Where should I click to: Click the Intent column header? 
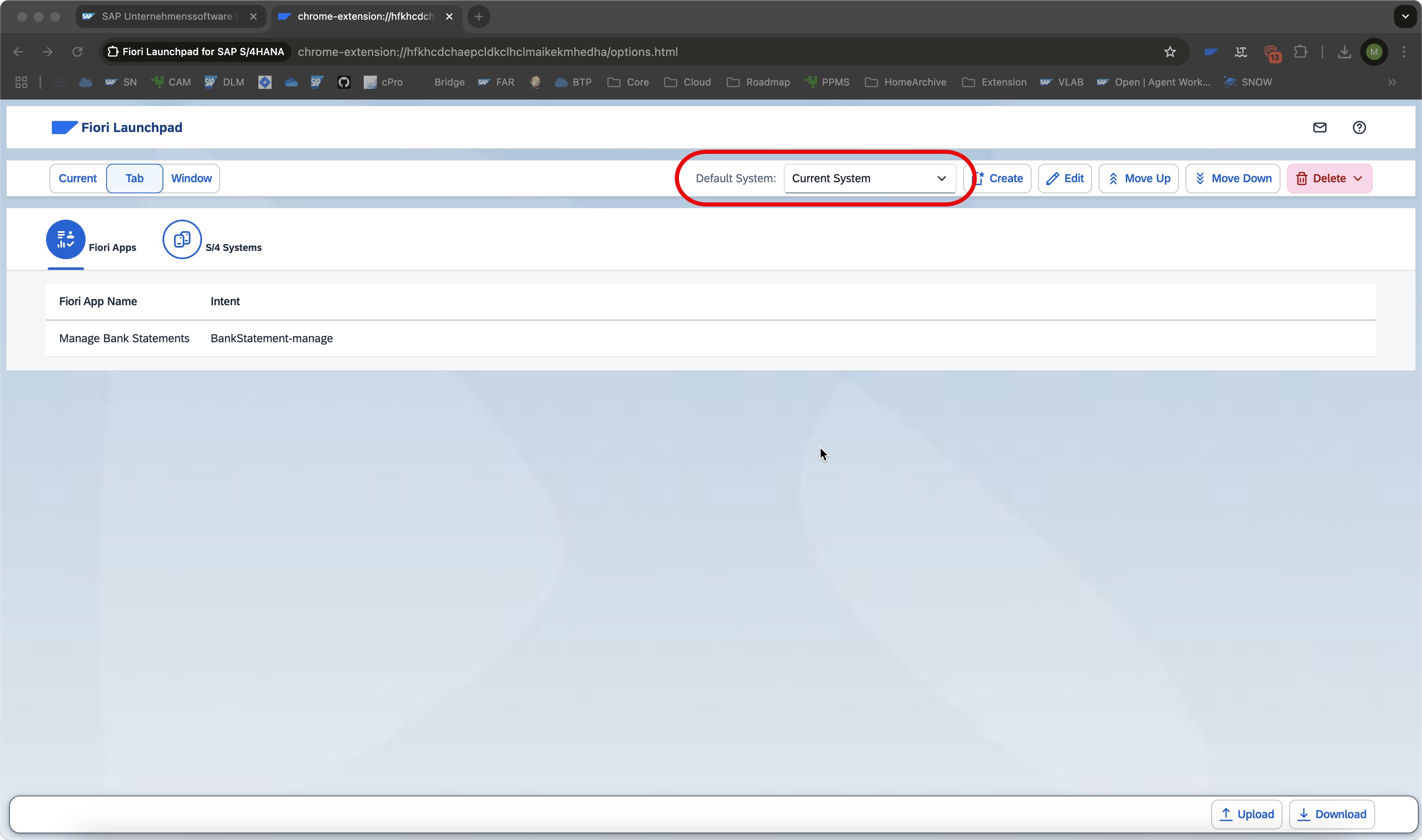[x=225, y=301]
